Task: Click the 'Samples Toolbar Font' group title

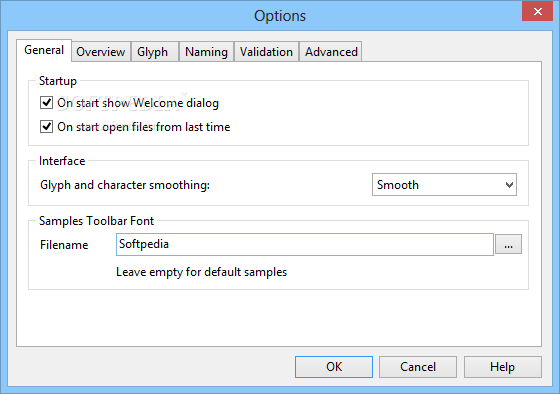Action: point(96,221)
